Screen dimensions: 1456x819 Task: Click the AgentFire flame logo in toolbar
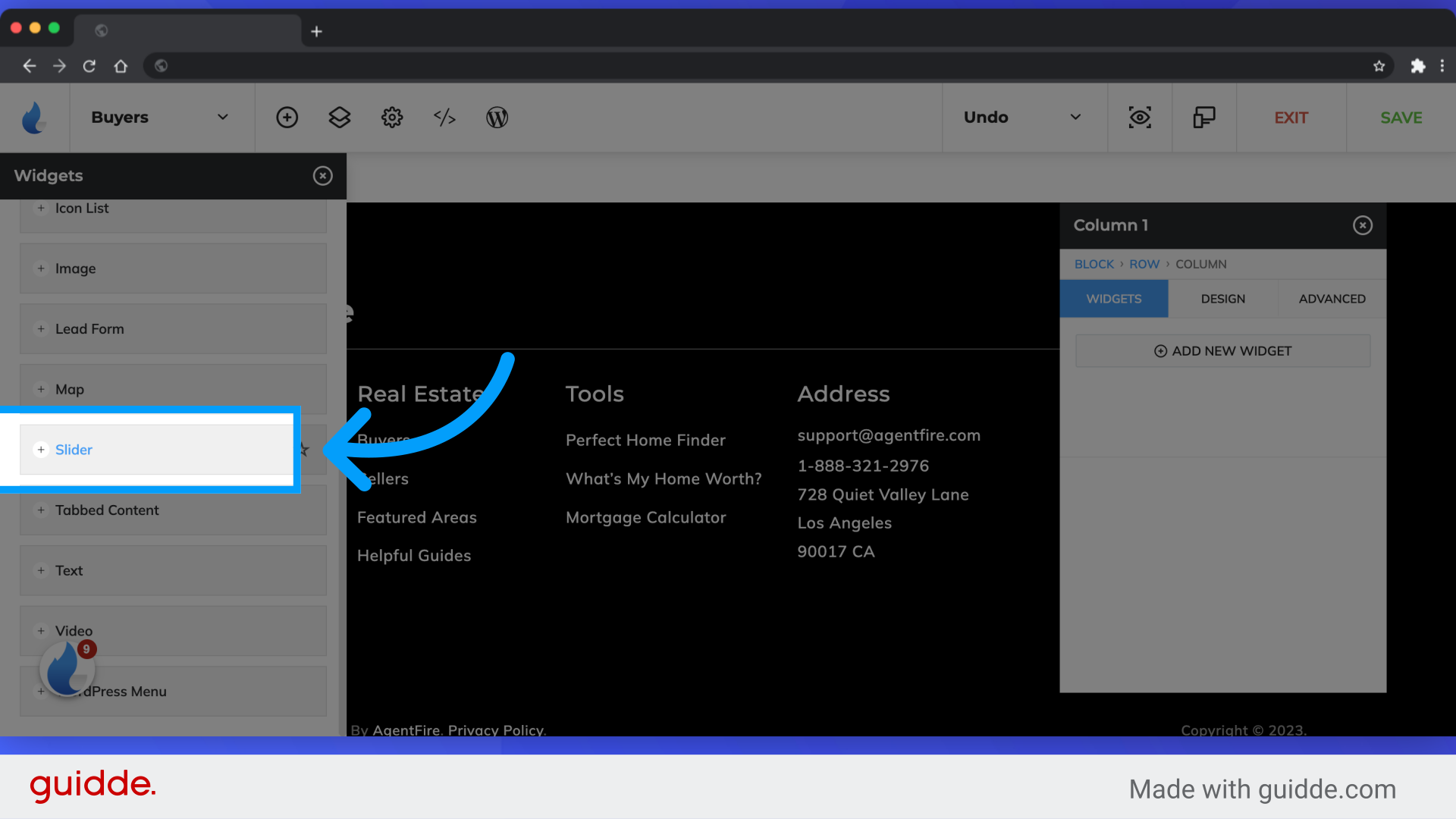pos(34,118)
